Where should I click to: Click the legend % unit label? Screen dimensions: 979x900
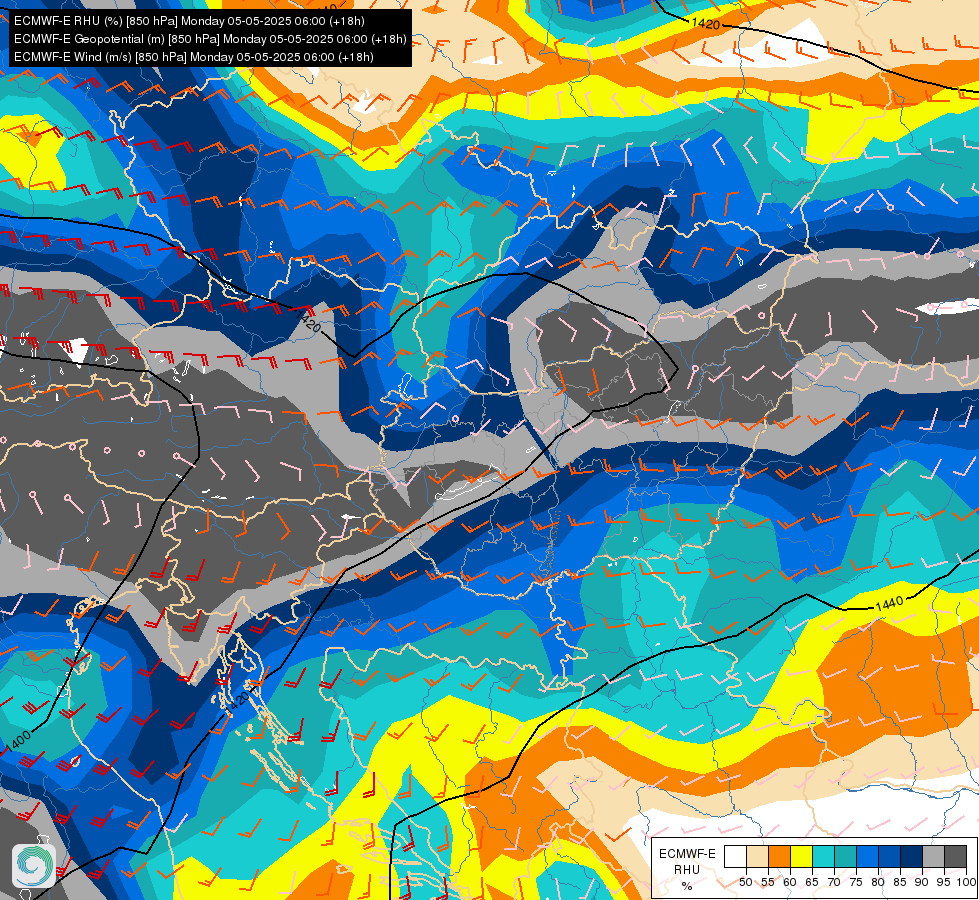[x=687, y=886]
